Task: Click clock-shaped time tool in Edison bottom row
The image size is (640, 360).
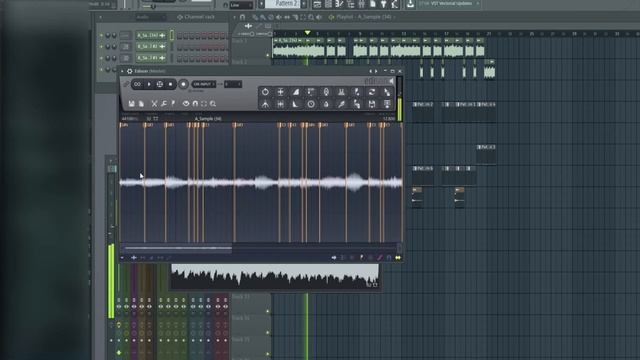Action: 311,104
